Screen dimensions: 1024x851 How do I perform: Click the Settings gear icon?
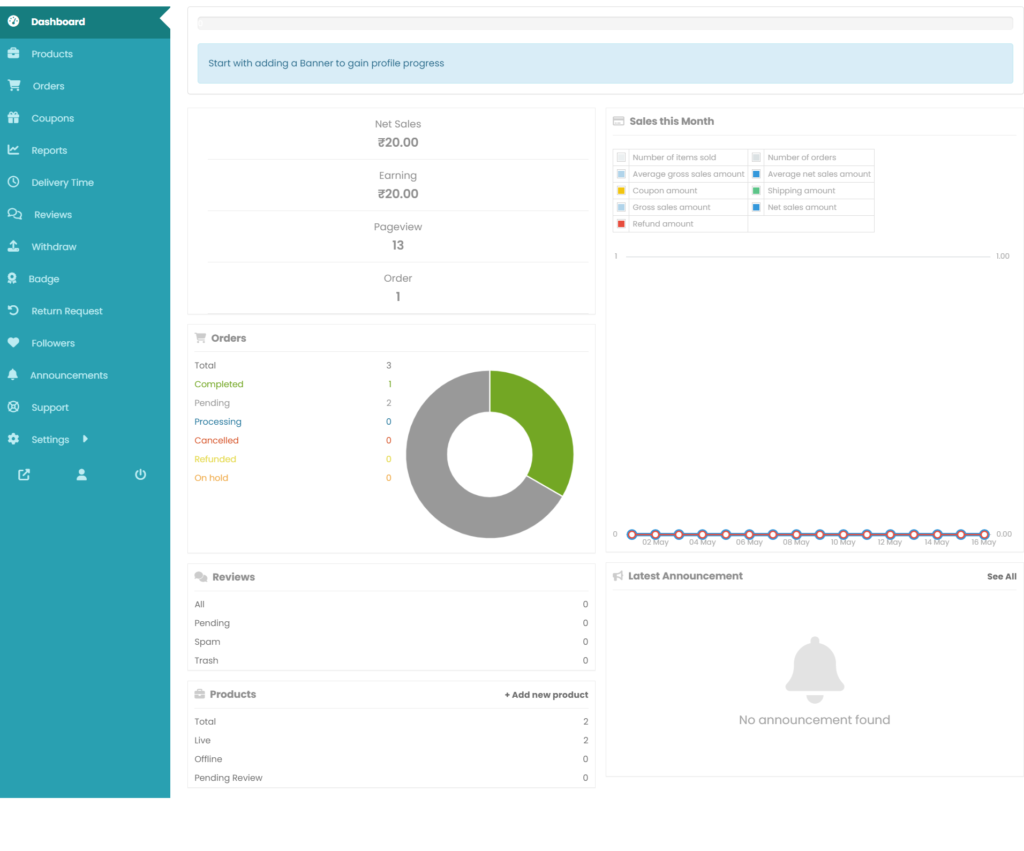tap(13, 439)
